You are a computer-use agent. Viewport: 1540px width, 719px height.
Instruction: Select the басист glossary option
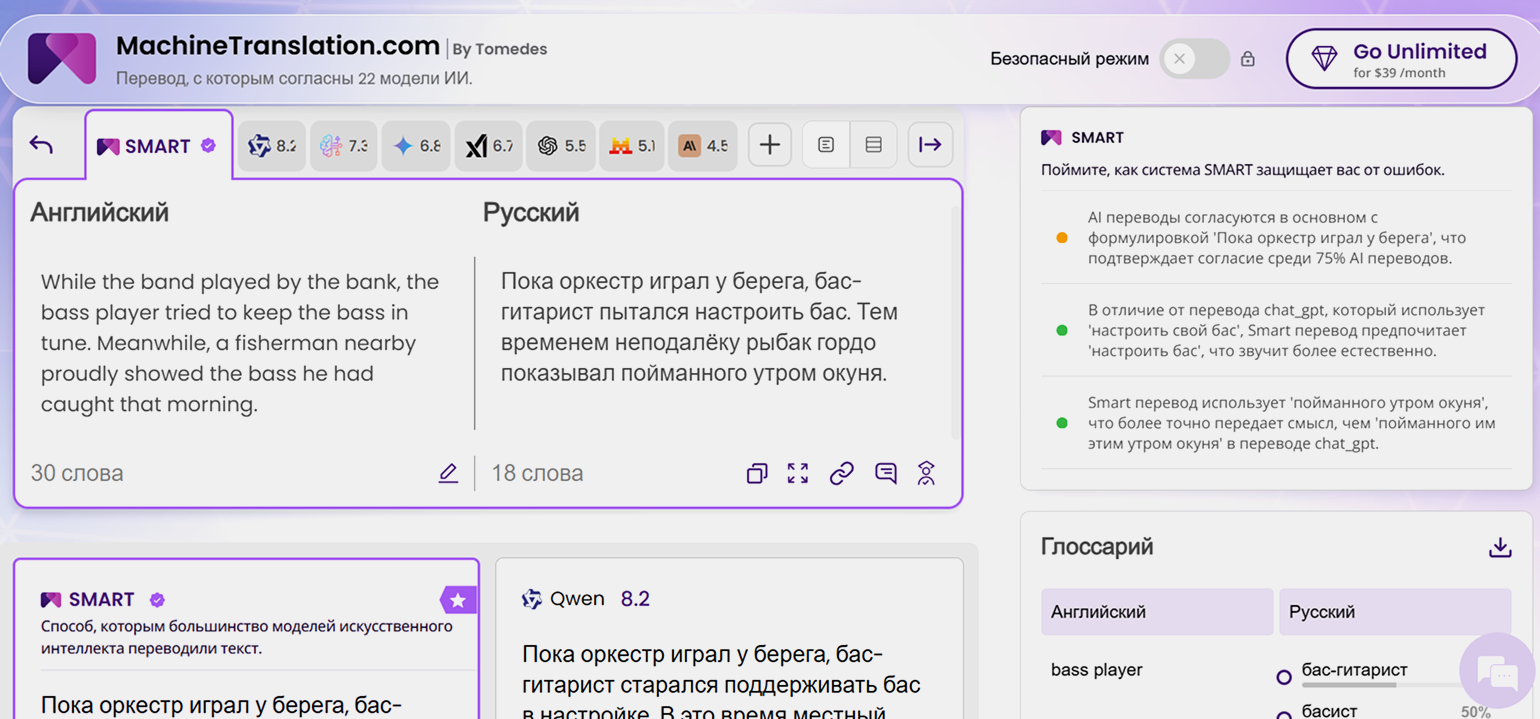(x=1284, y=712)
